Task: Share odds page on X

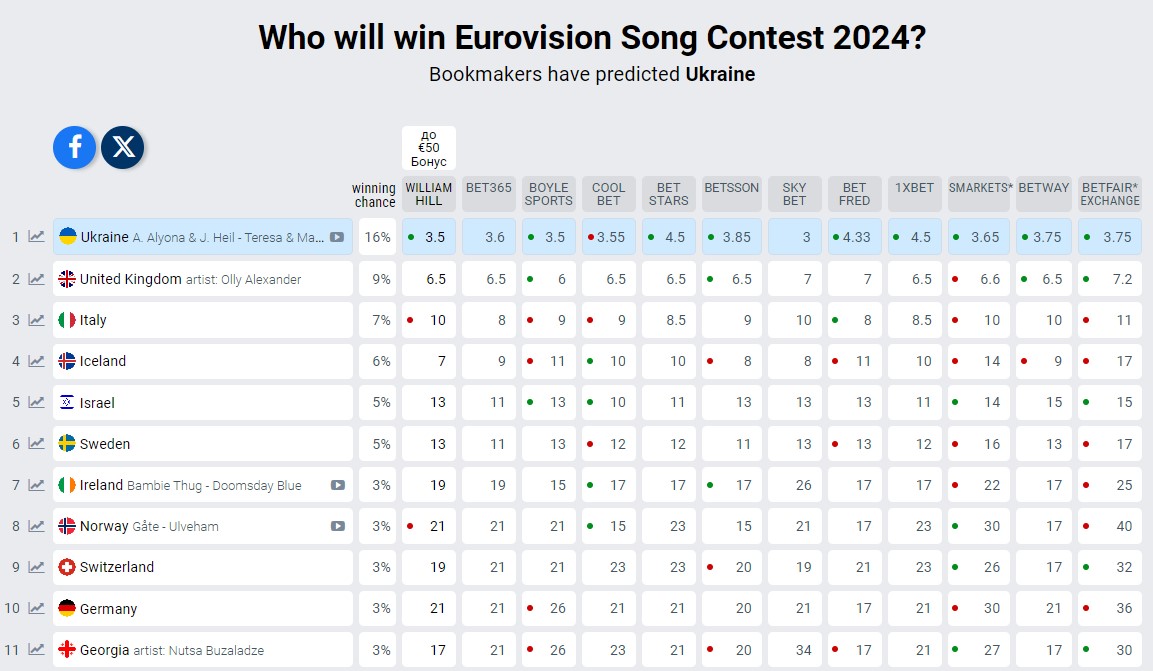Action: (x=123, y=148)
